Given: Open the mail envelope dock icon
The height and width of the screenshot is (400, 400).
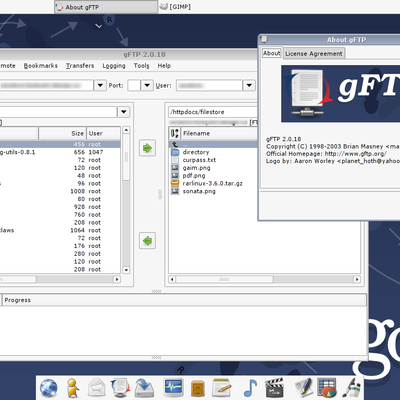Looking at the screenshot, I should [97, 388].
